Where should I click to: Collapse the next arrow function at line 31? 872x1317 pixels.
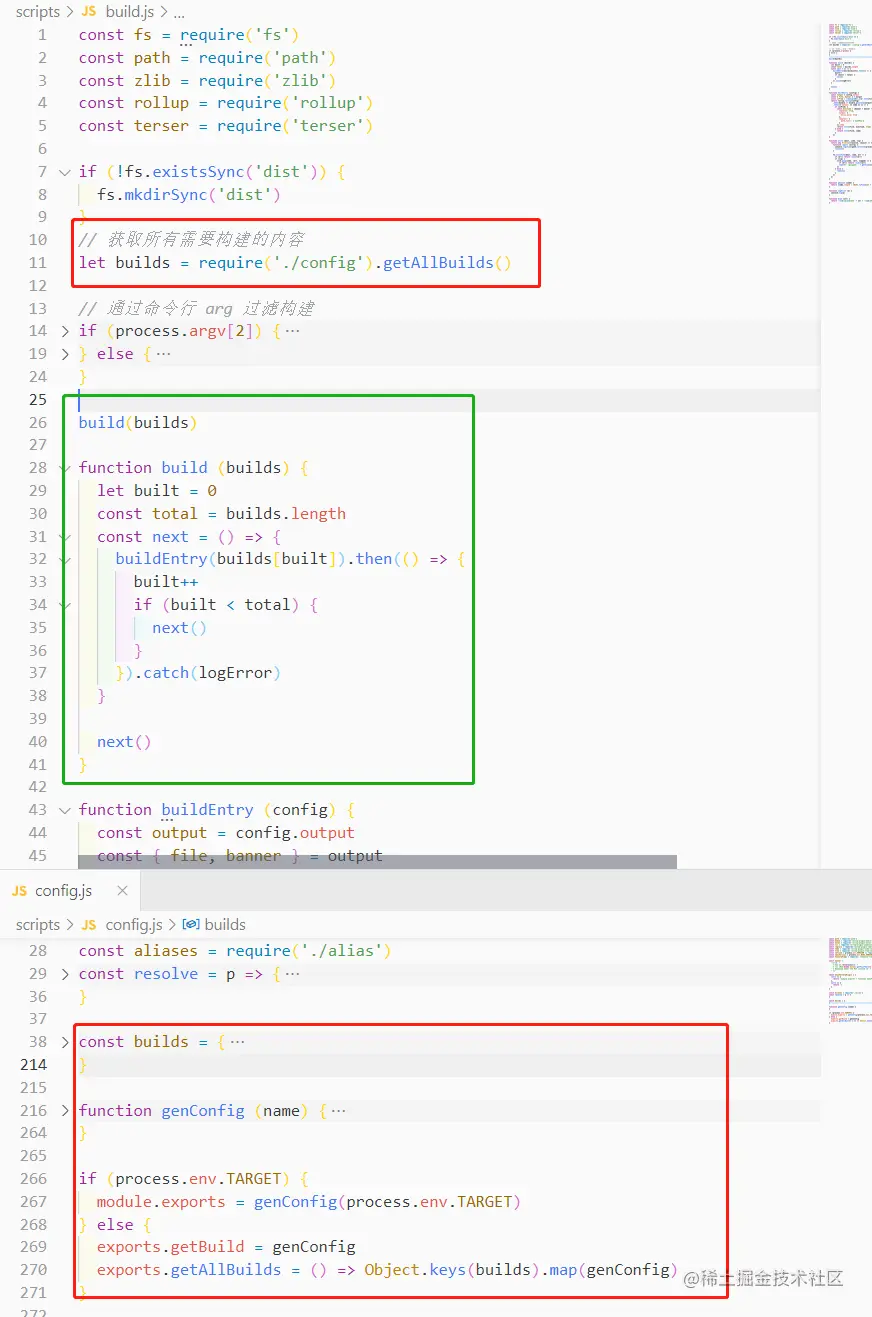[65, 537]
